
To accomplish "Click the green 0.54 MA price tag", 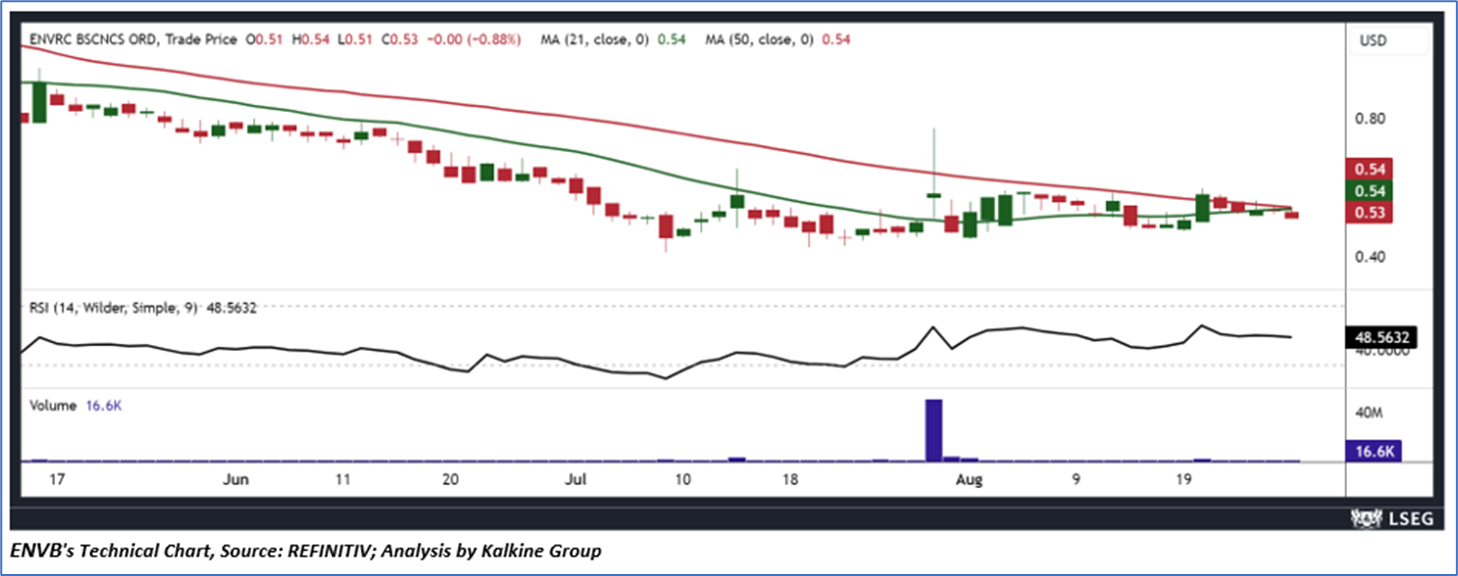I will click(x=1369, y=191).
